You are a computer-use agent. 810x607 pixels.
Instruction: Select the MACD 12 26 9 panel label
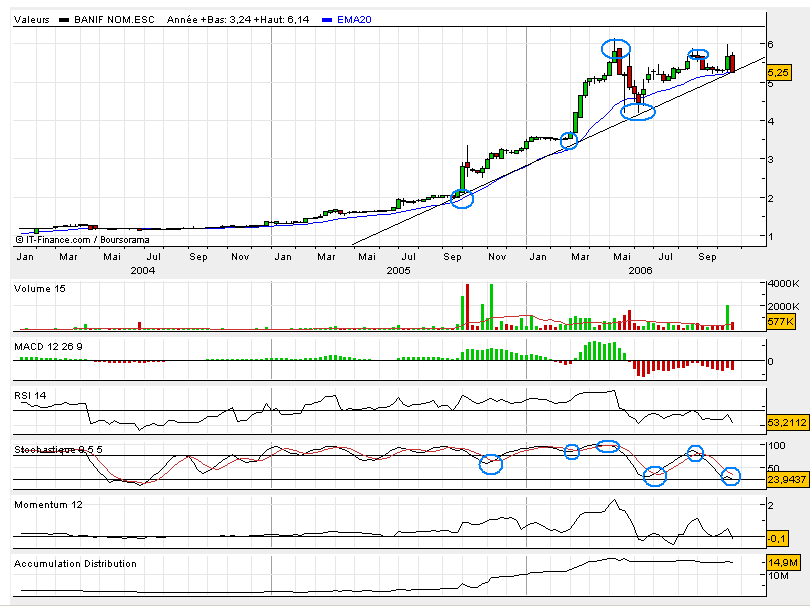pyautogui.click(x=48, y=347)
